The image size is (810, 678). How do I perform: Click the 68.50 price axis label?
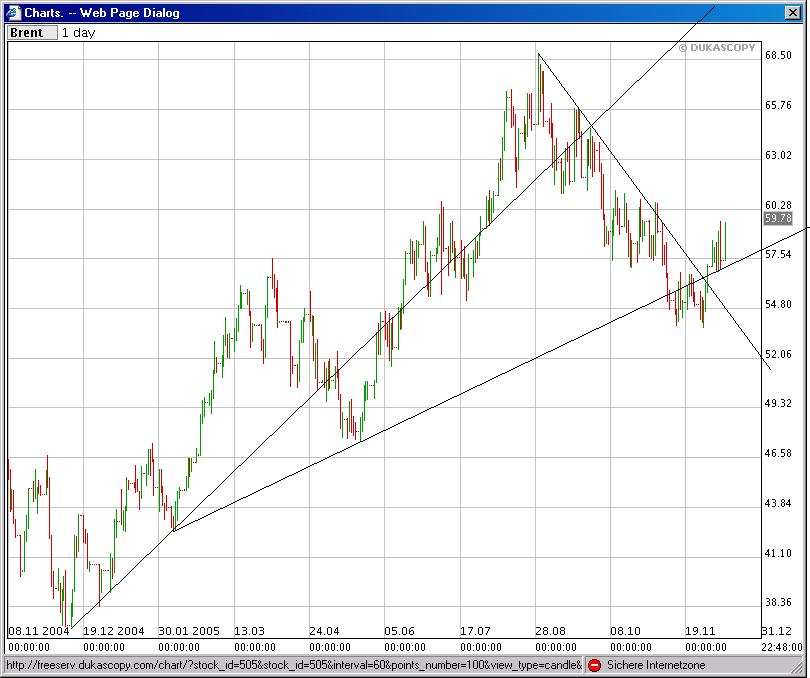pyautogui.click(x=778, y=55)
